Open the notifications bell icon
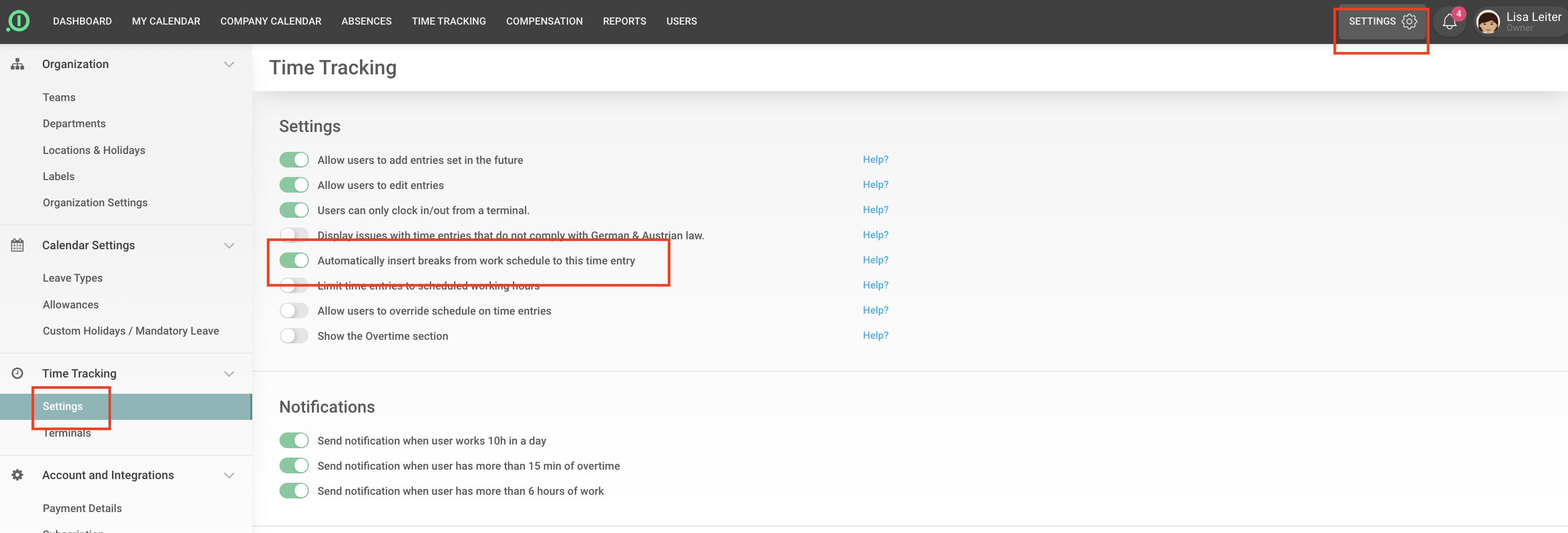The width and height of the screenshot is (1568, 533). pos(1449,22)
